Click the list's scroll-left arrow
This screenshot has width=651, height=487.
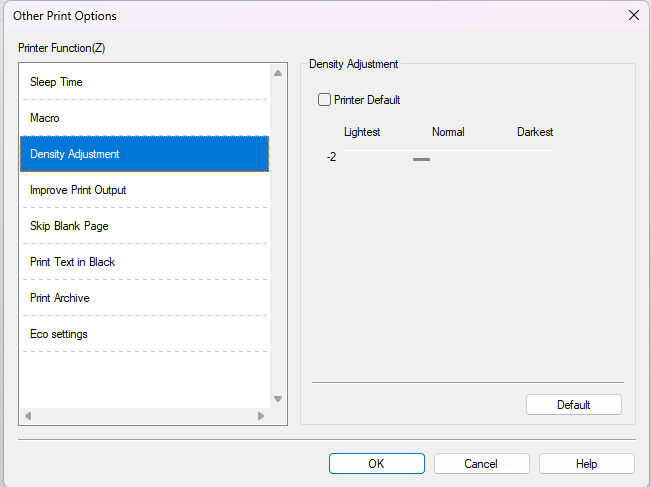28,416
